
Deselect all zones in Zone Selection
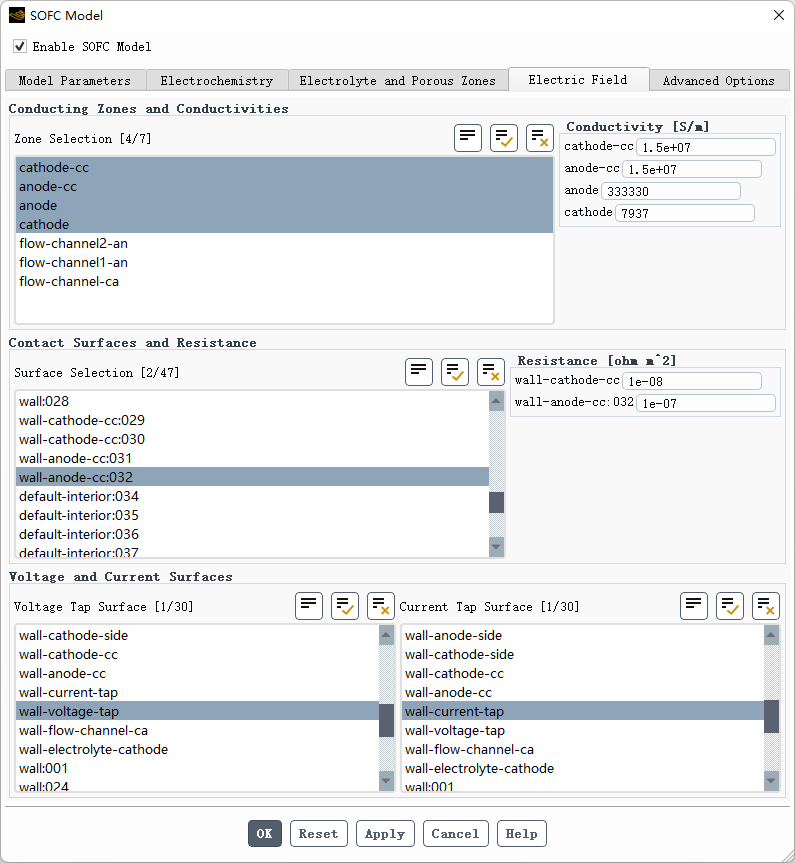pyautogui.click(x=540, y=138)
